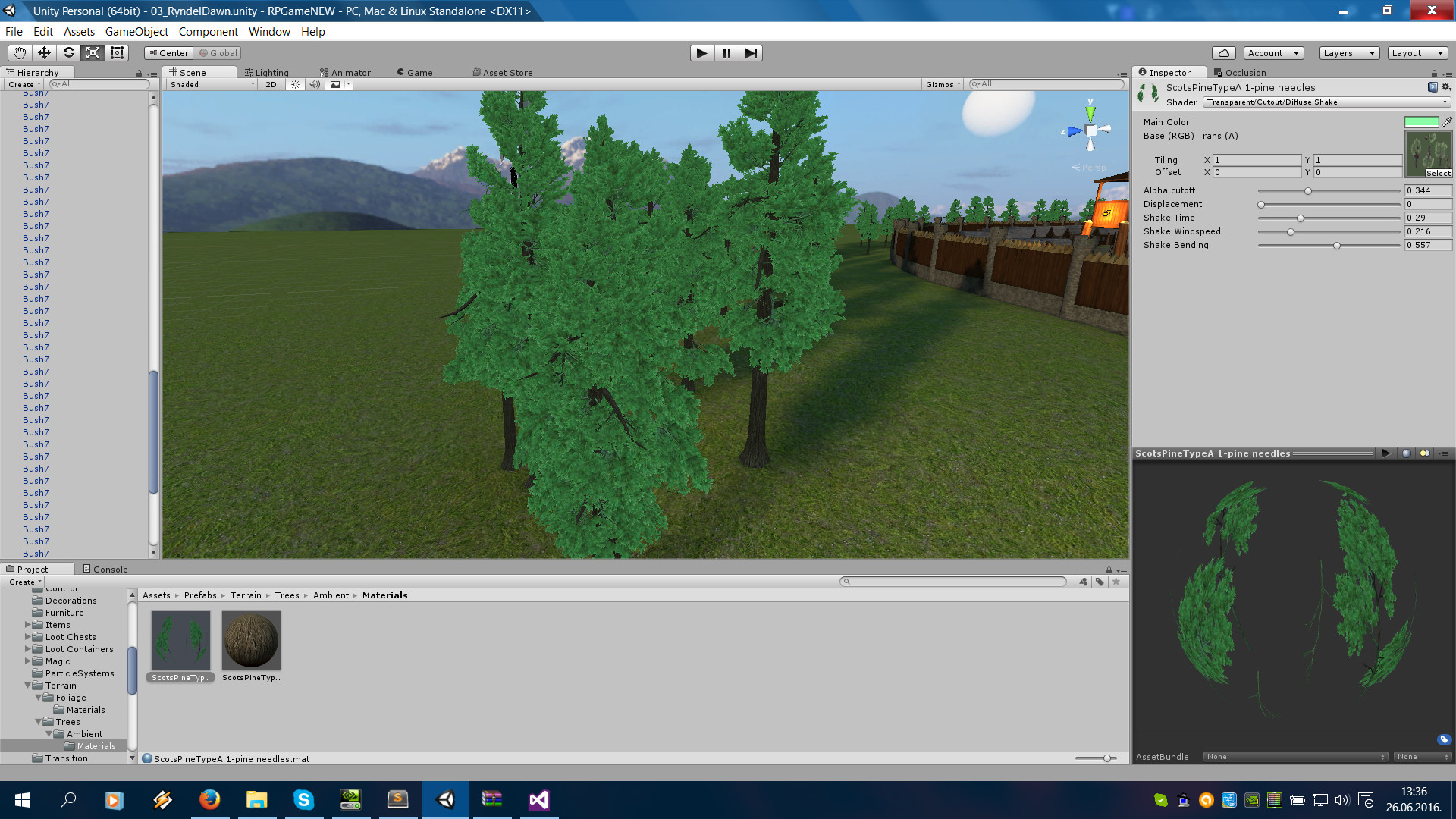Click Select on the pine needles texture
Viewport: 1456px width, 819px height.
pos(1438,173)
